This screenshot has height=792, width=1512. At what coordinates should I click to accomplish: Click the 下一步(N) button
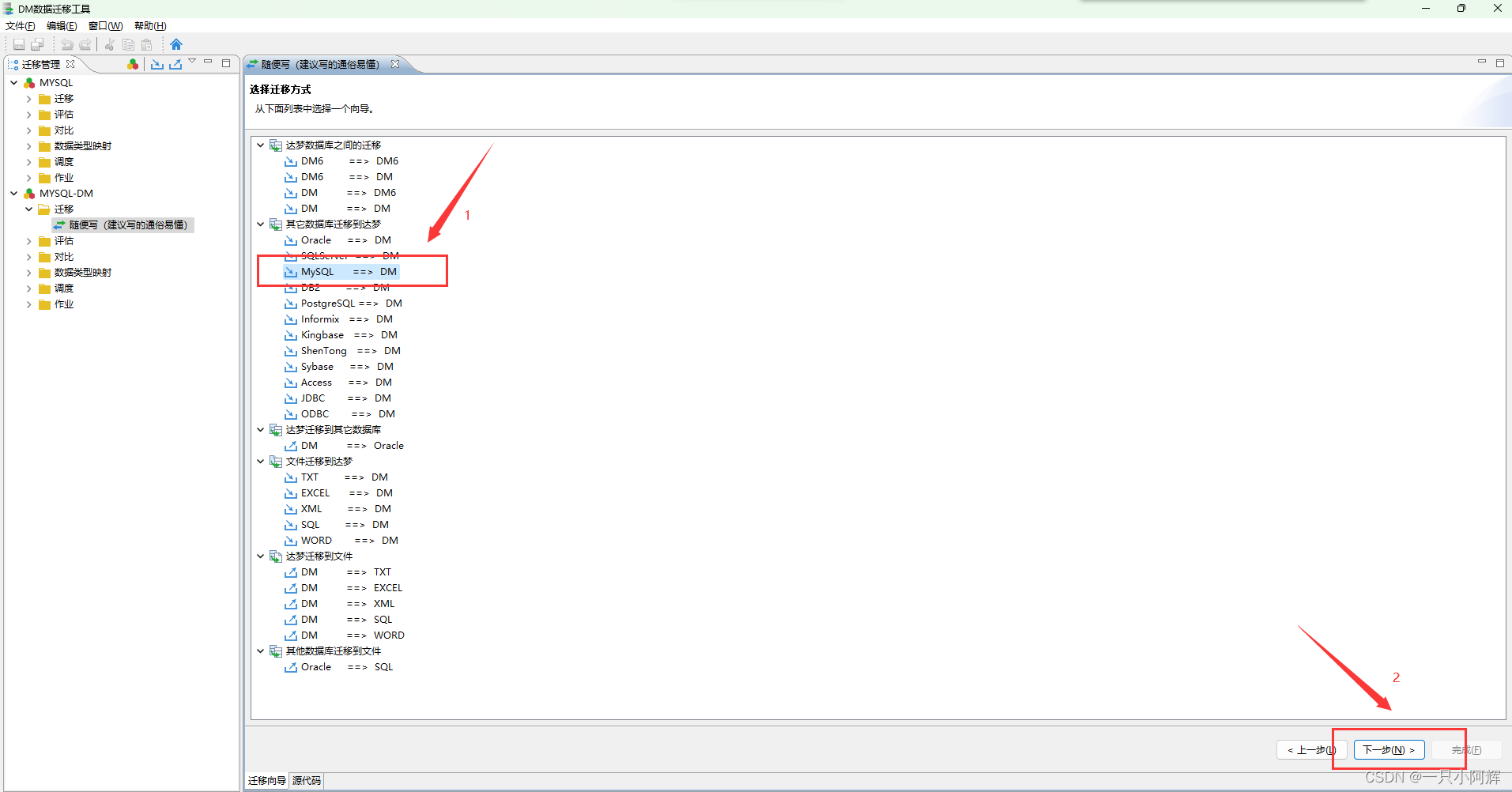[1387, 749]
